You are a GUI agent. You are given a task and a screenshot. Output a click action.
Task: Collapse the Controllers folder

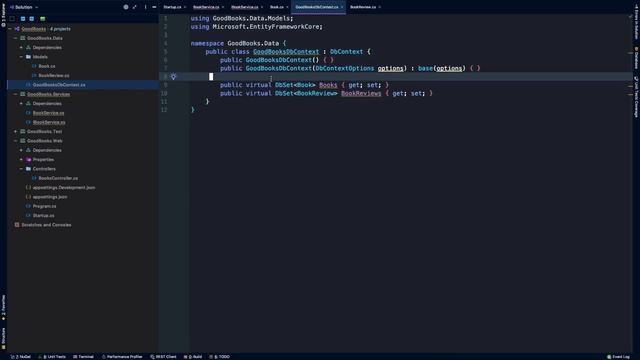point(21,169)
